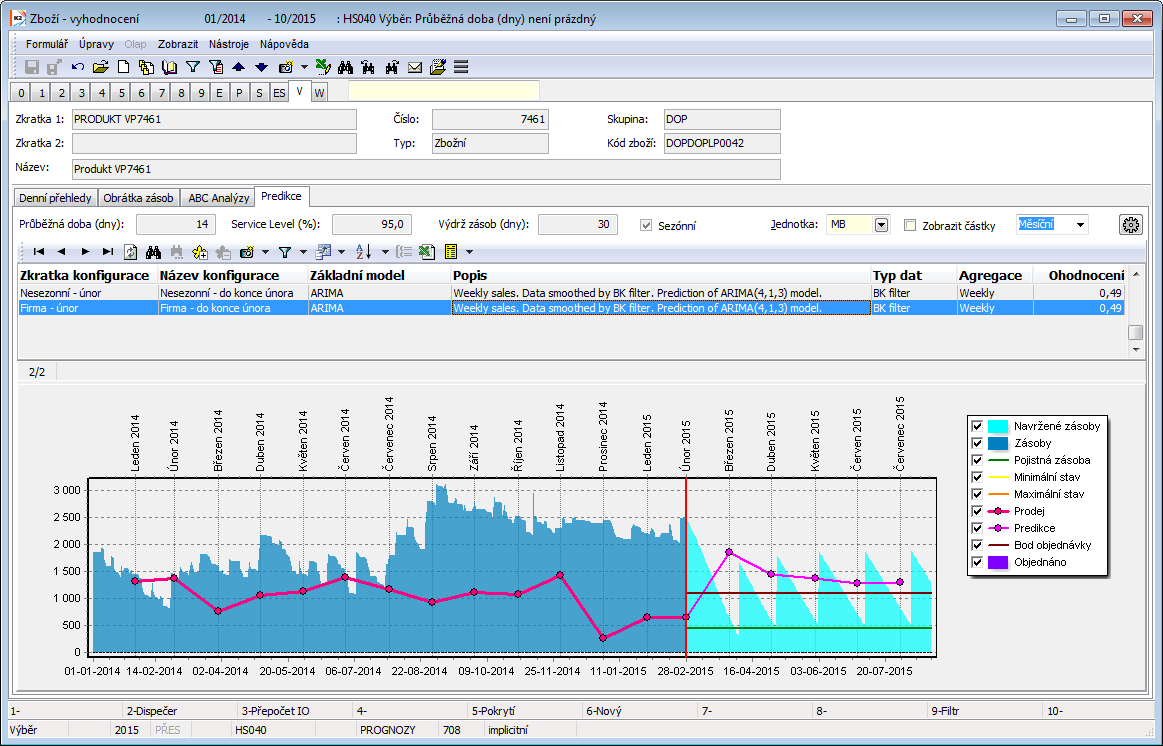1163x746 pixels.
Task: Click the open folder icon in the toolbar
Action: (100, 67)
